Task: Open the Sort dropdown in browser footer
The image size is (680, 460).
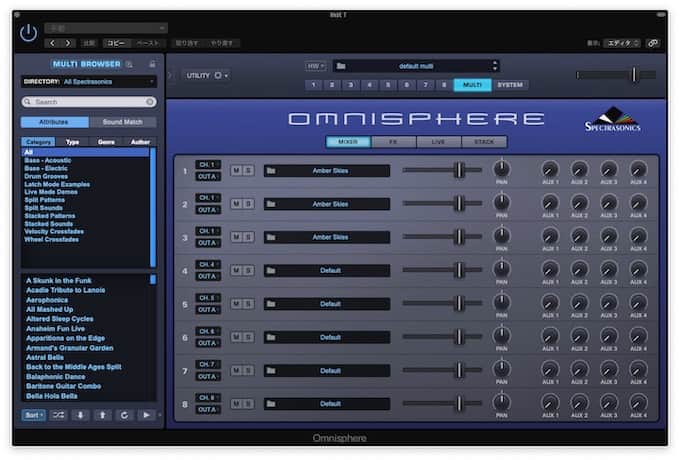Action: click(x=33, y=415)
